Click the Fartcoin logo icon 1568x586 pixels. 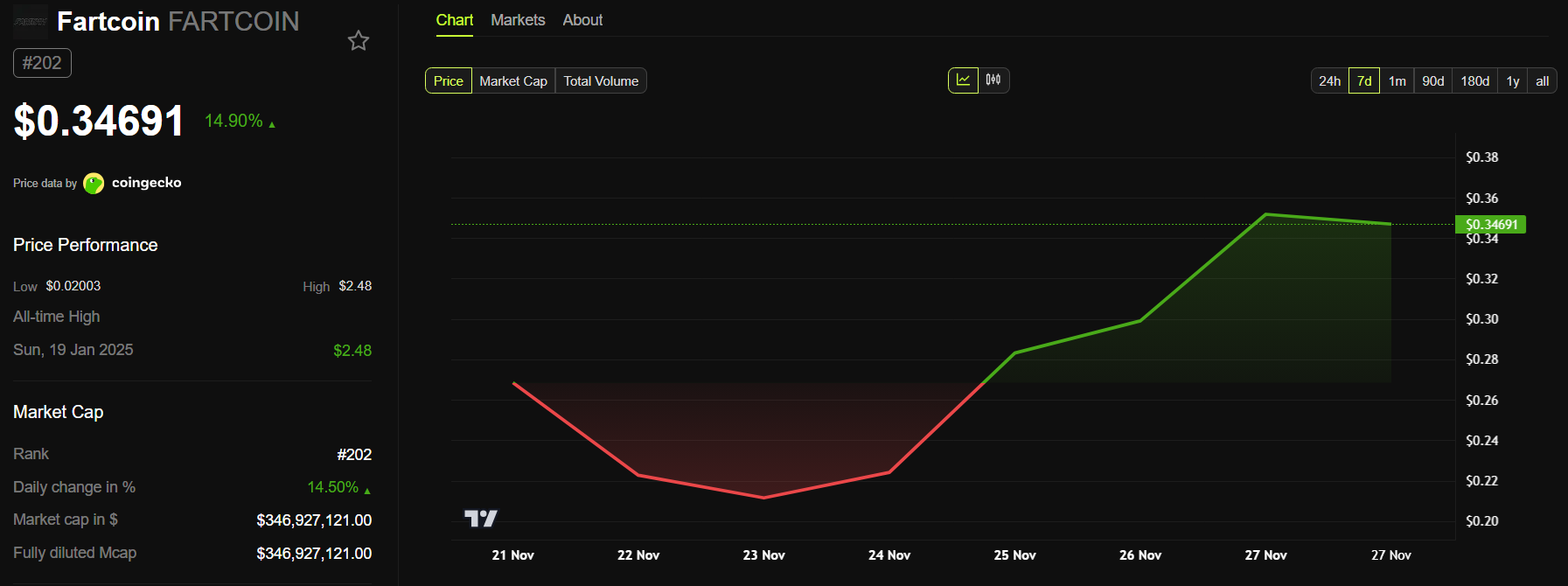coord(31,21)
